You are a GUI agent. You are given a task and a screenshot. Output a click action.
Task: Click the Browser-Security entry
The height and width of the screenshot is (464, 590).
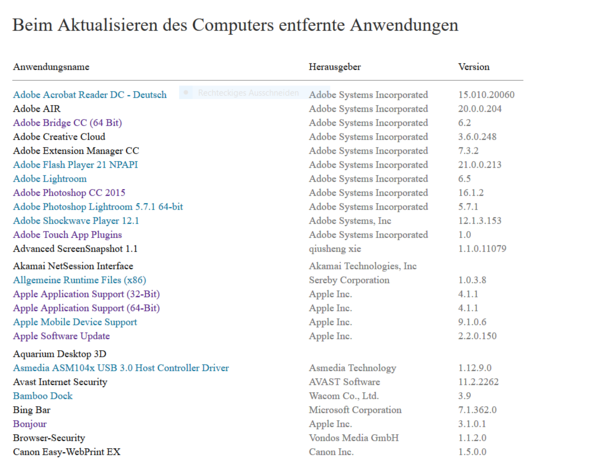pos(49,438)
